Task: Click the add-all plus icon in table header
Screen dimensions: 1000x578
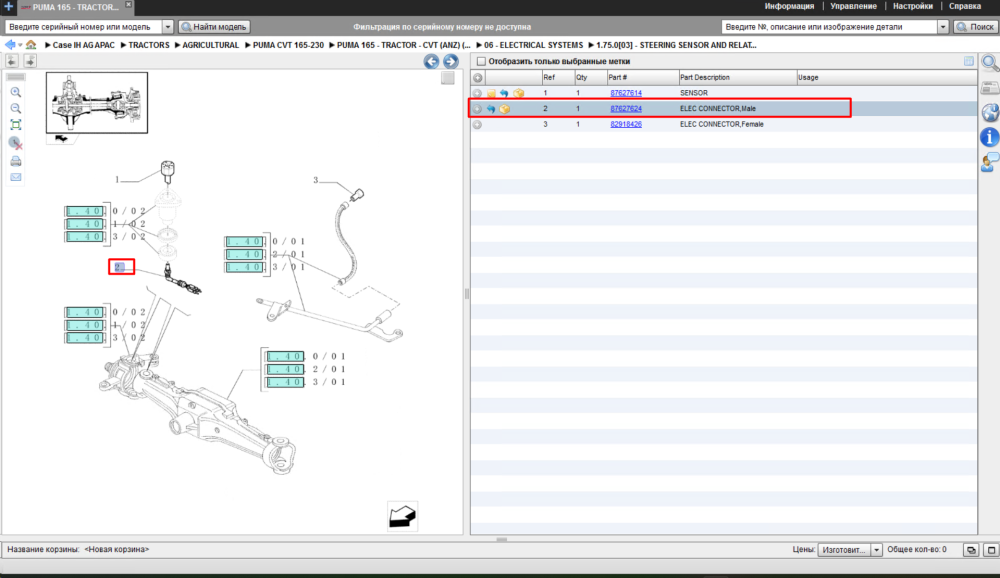Action: (478, 78)
